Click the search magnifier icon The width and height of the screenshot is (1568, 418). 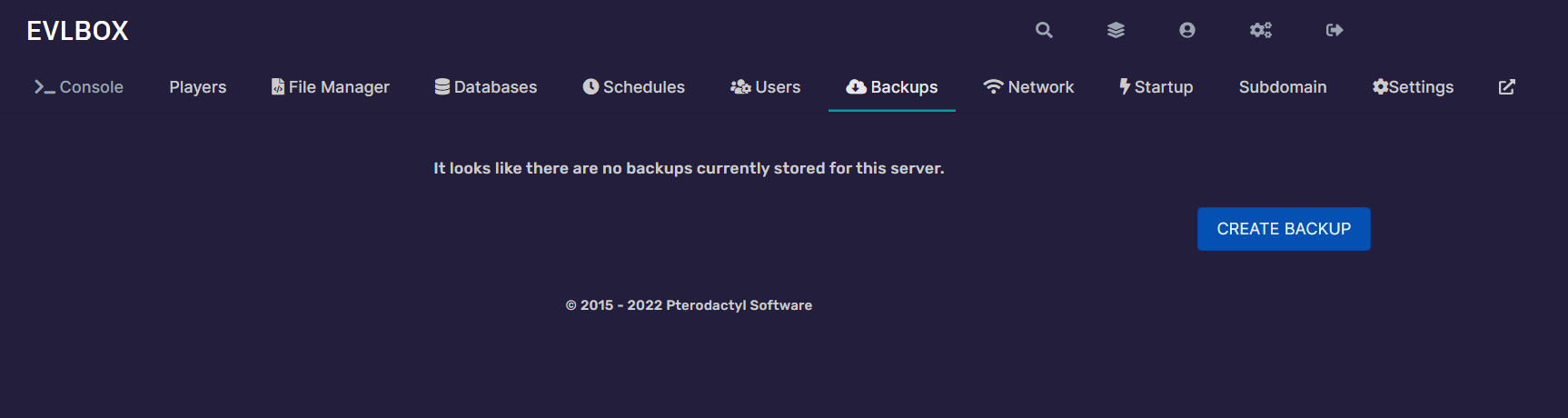[x=1044, y=30]
